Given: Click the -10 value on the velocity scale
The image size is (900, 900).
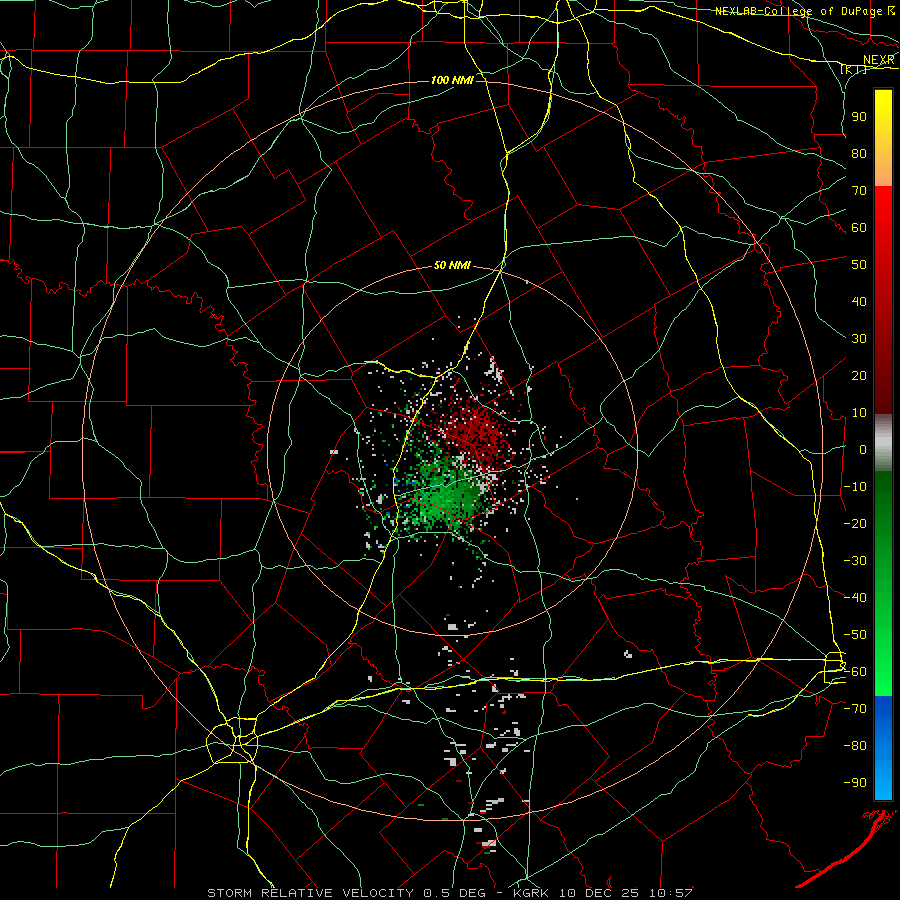Looking at the screenshot, I should [855, 487].
